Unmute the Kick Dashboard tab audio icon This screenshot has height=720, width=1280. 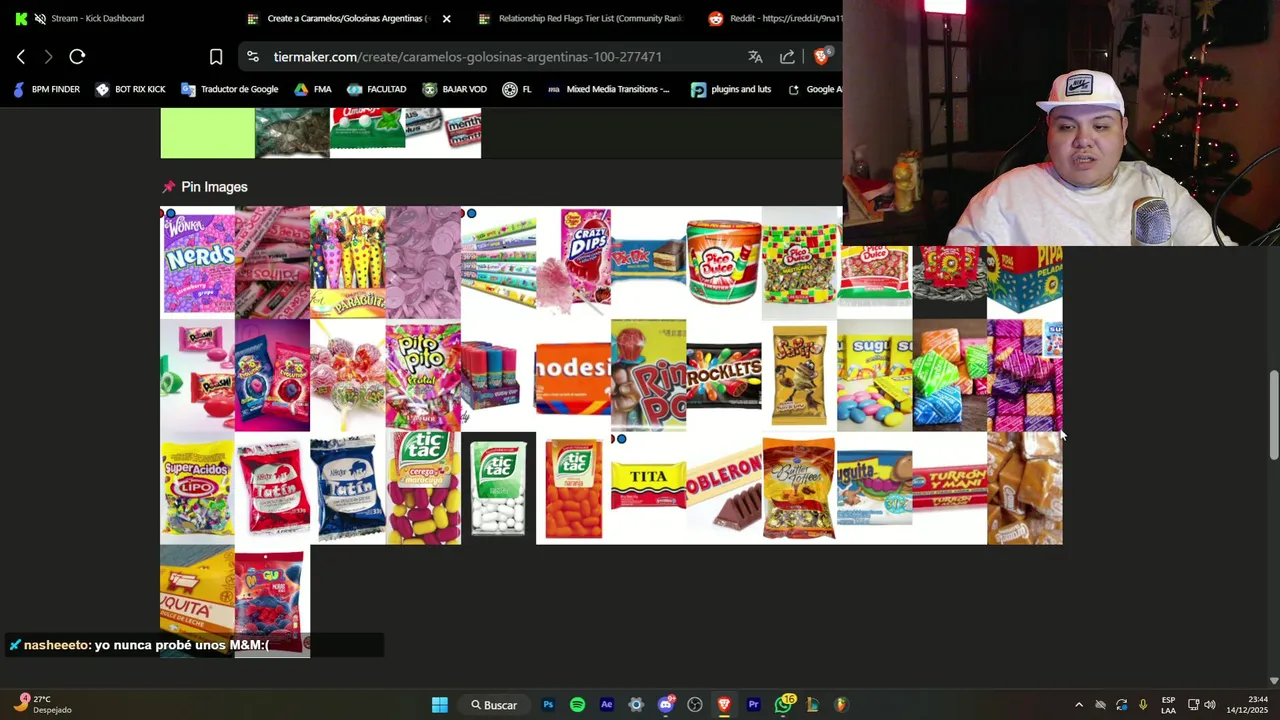point(40,18)
